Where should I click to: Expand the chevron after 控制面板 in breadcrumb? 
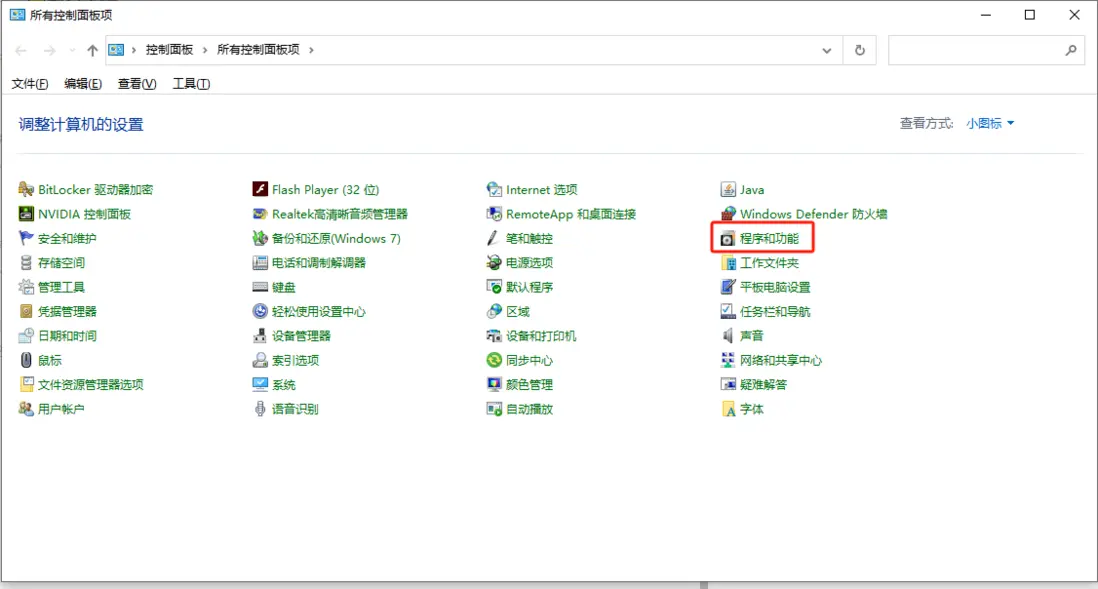coord(205,50)
